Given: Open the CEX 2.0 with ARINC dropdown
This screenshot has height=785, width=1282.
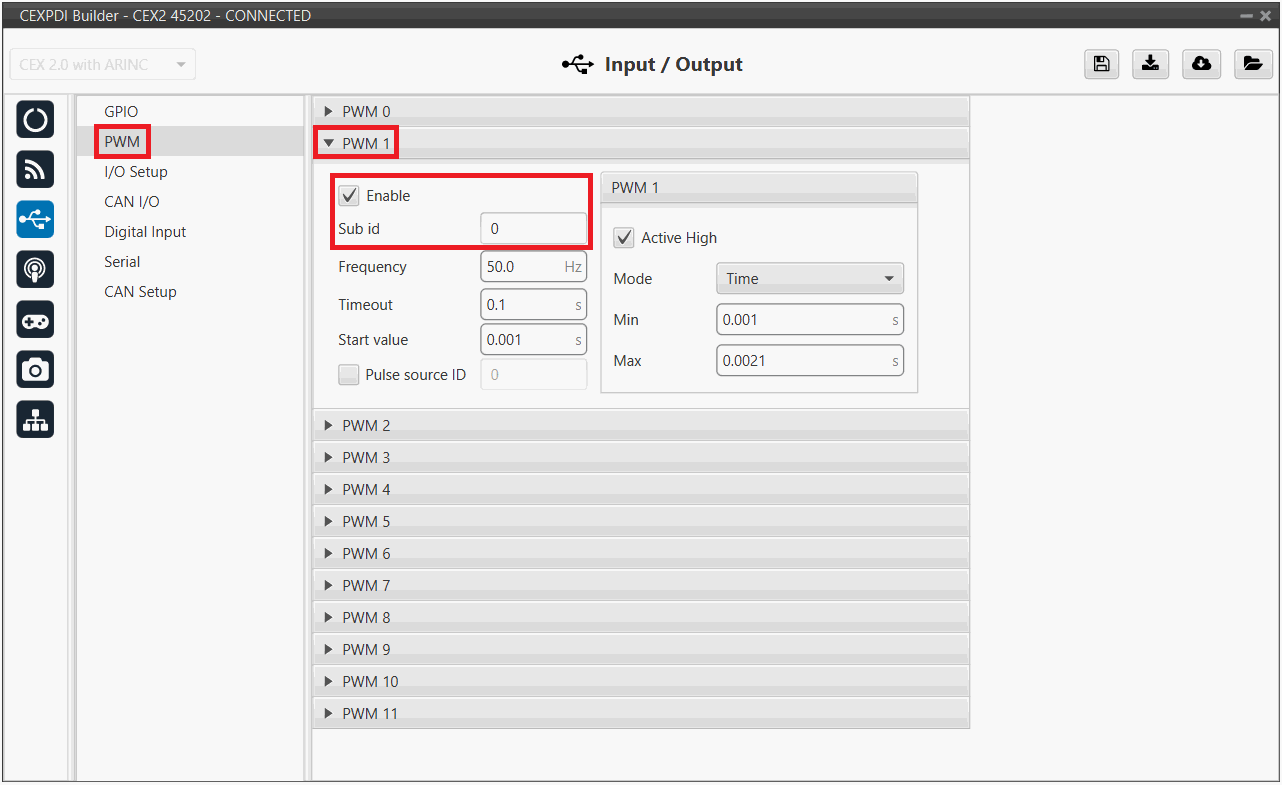Looking at the screenshot, I should pyautogui.click(x=103, y=64).
